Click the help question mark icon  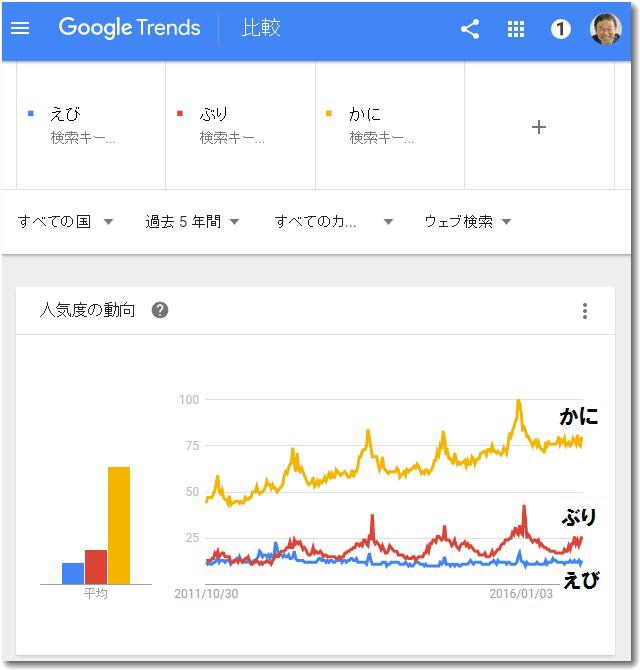coord(160,310)
